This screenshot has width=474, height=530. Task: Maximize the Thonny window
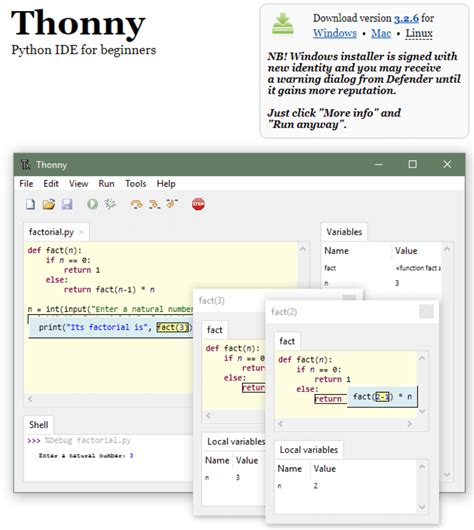412,164
